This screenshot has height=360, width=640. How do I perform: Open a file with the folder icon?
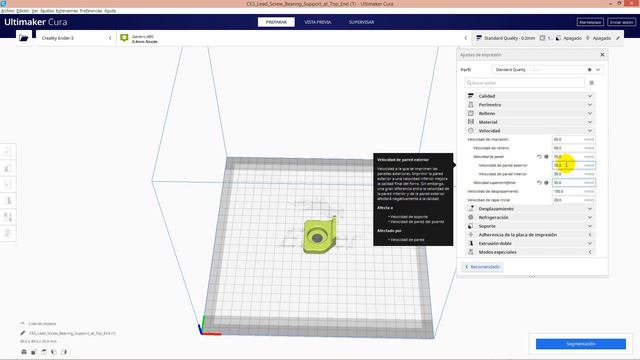pyautogui.click(x=24, y=38)
